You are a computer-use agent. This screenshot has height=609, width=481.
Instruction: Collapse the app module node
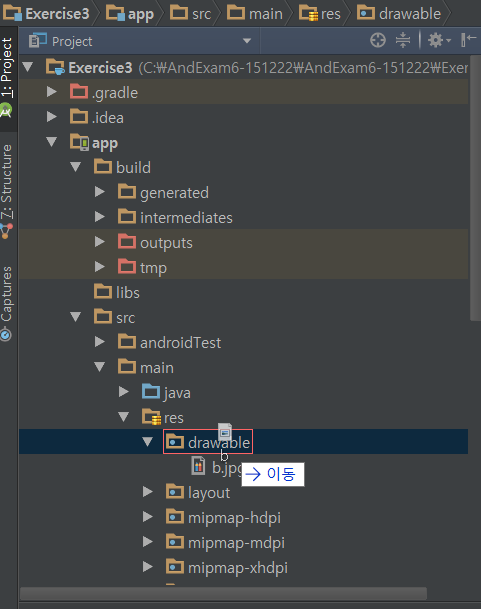point(51,142)
